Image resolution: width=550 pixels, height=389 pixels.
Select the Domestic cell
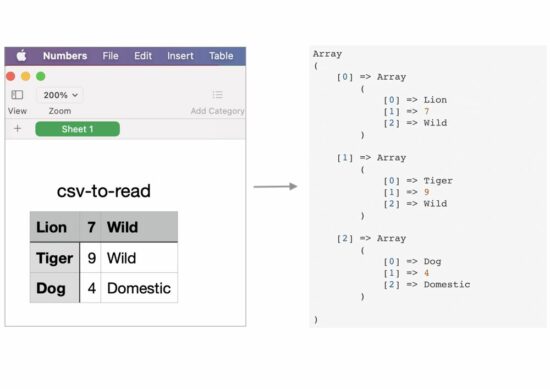[139, 288]
